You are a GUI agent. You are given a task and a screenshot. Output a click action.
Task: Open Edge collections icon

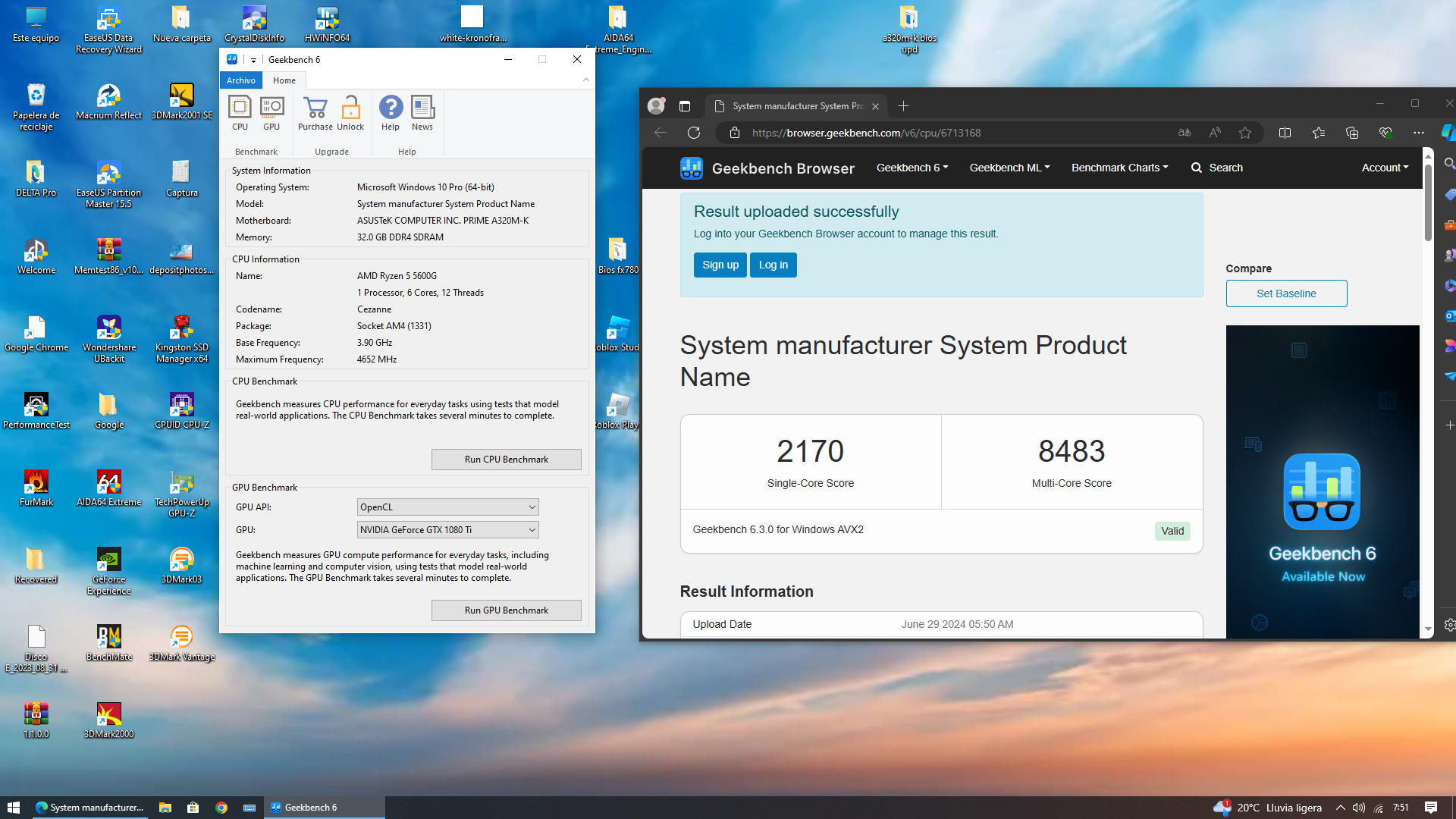pos(1352,133)
